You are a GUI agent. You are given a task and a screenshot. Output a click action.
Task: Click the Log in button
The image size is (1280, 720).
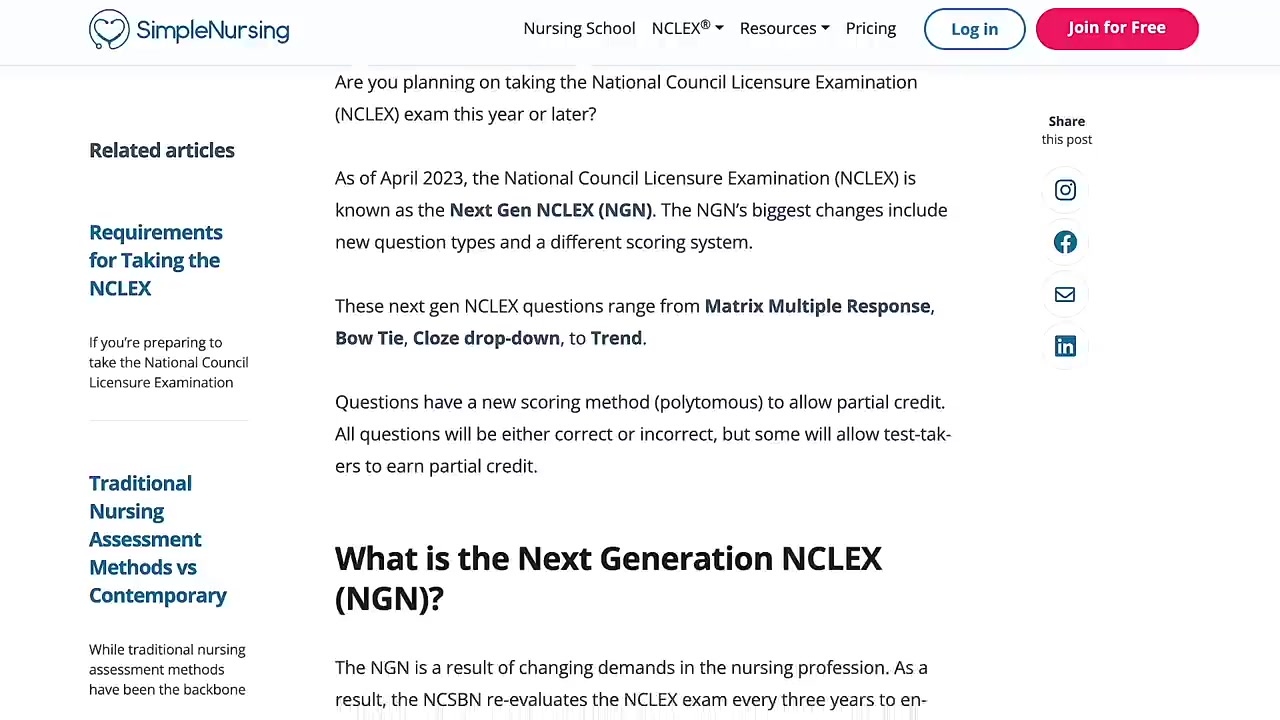pos(975,29)
